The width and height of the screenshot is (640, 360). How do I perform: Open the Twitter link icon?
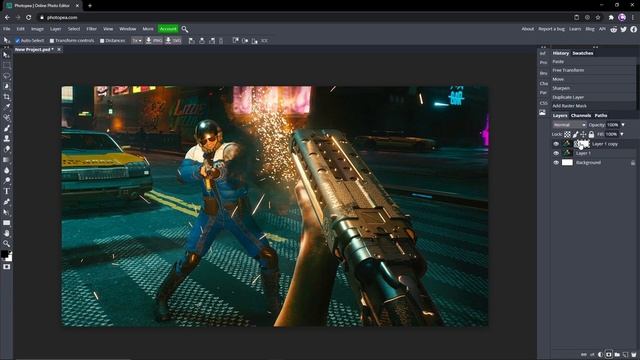pos(624,29)
